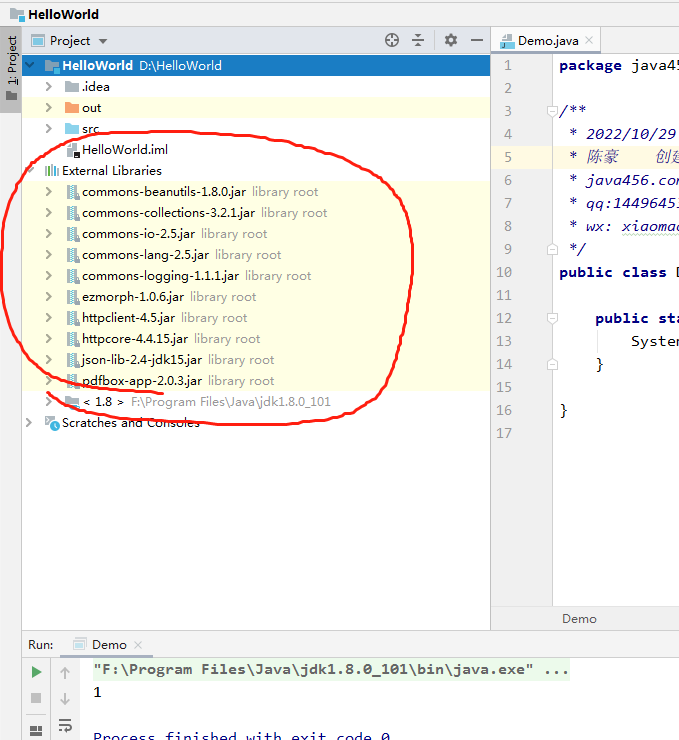The image size is (679, 740).
Task: Click the locate/scroll-from-source crosshair icon
Action: 392,41
